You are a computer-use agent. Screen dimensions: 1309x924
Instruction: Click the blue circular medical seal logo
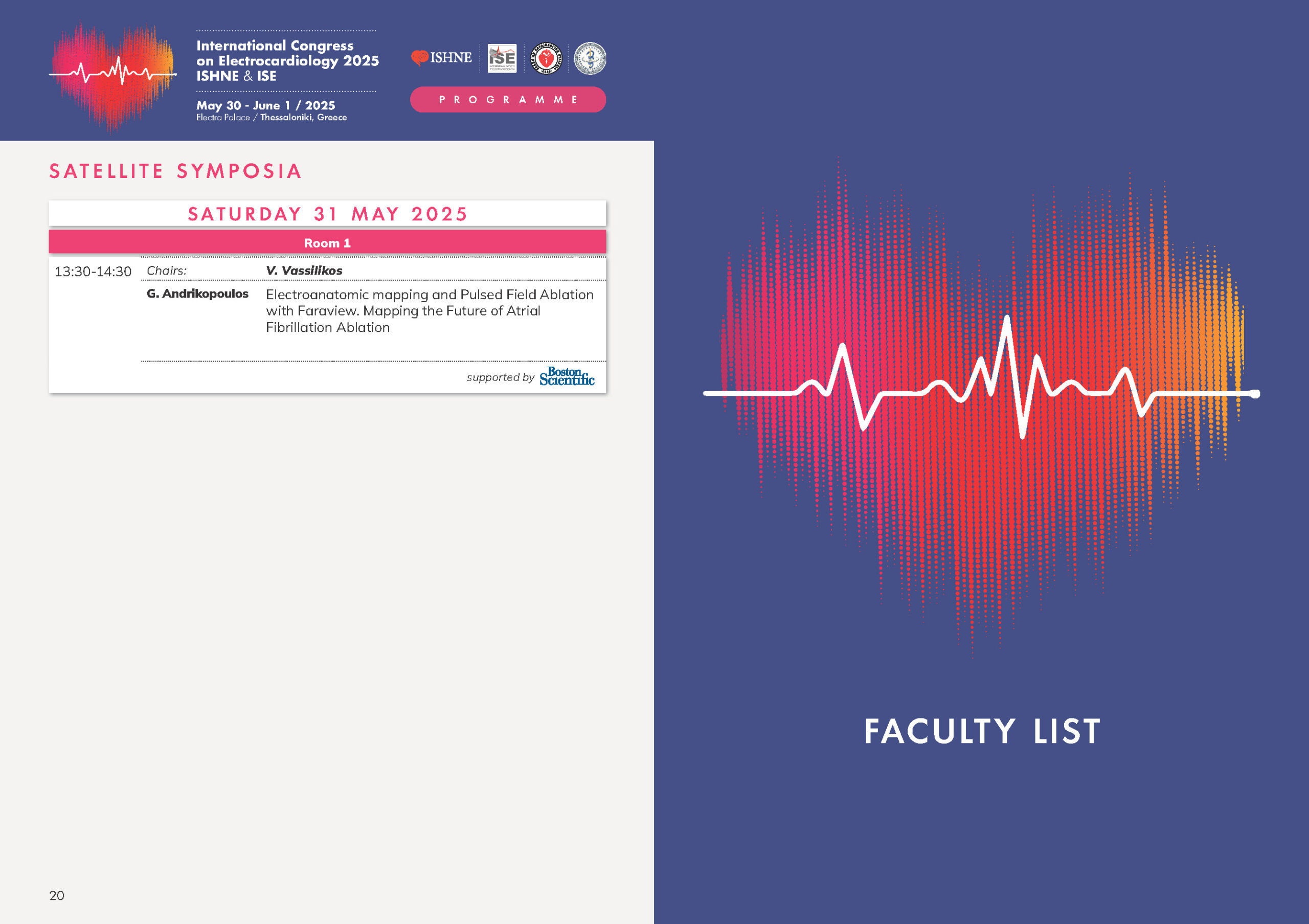[x=590, y=58]
